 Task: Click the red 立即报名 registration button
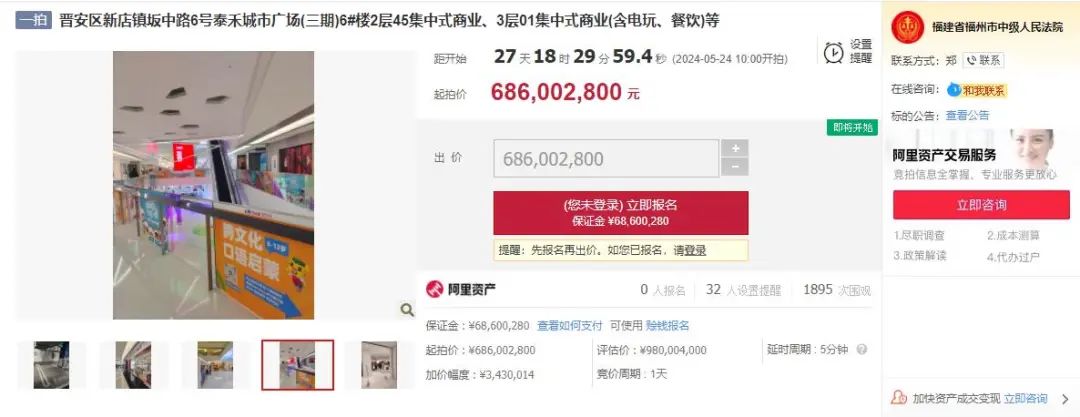621,213
